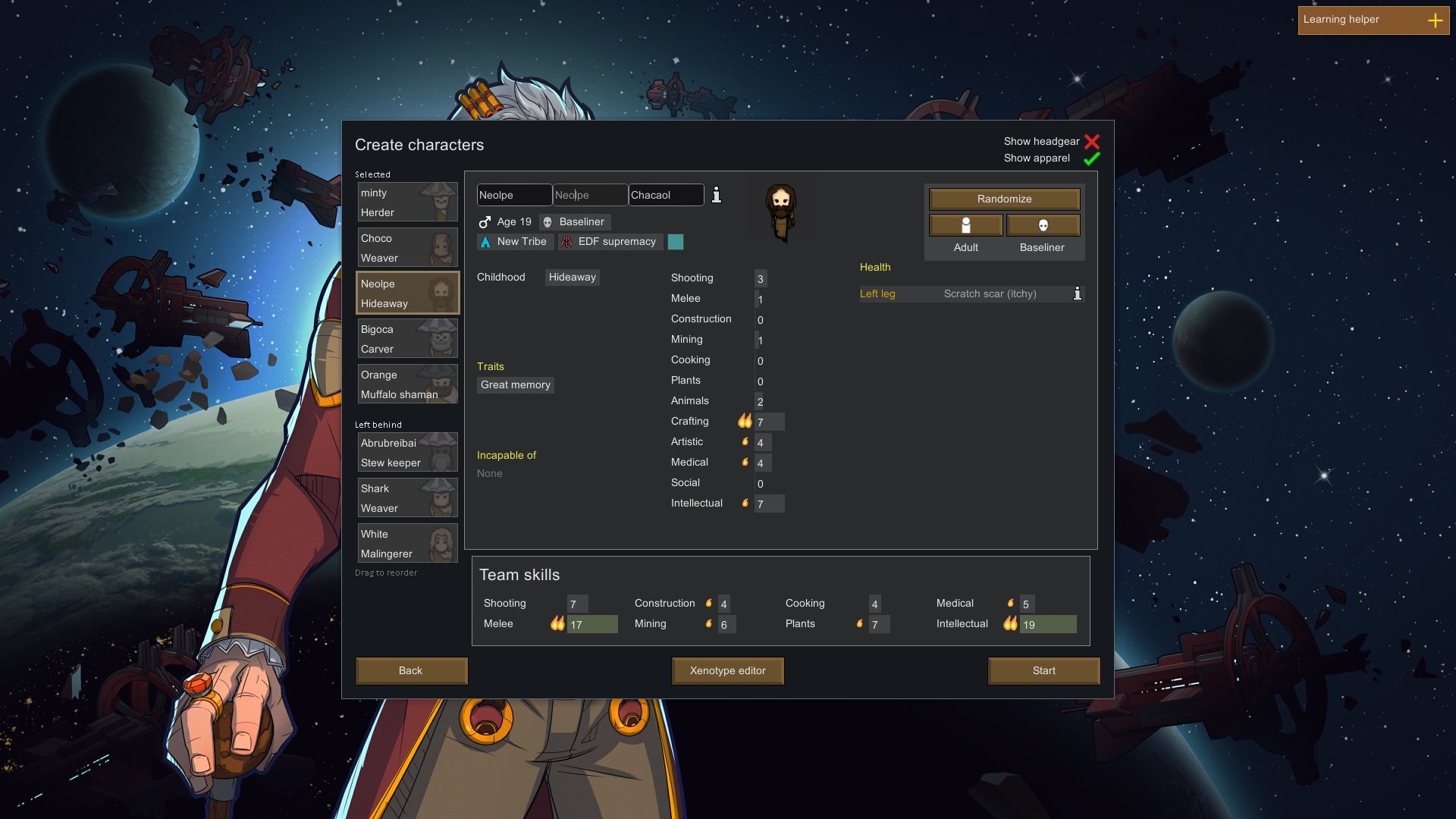The height and width of the screenshot is (819, 1456).
Task: Expand Learning helper with plus icon
Action: [x=1435, y=20]
